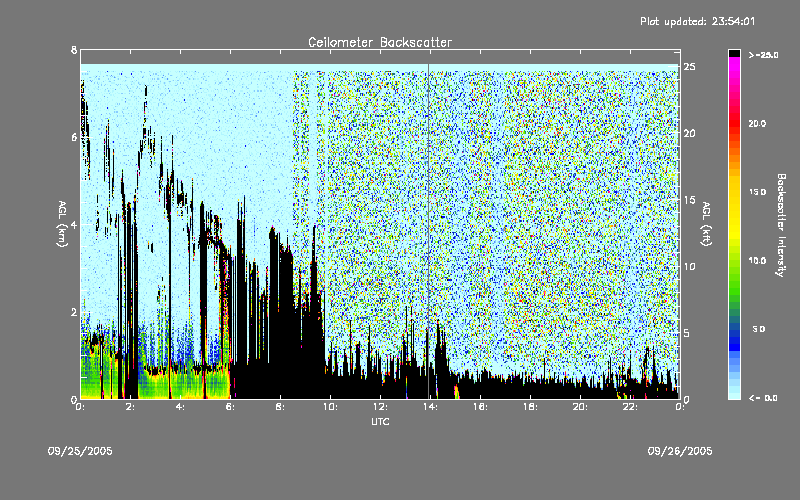This screenshot has height=500, width=800.
Task: Pick the red band of the colorbar
Action: pos(734,122)
